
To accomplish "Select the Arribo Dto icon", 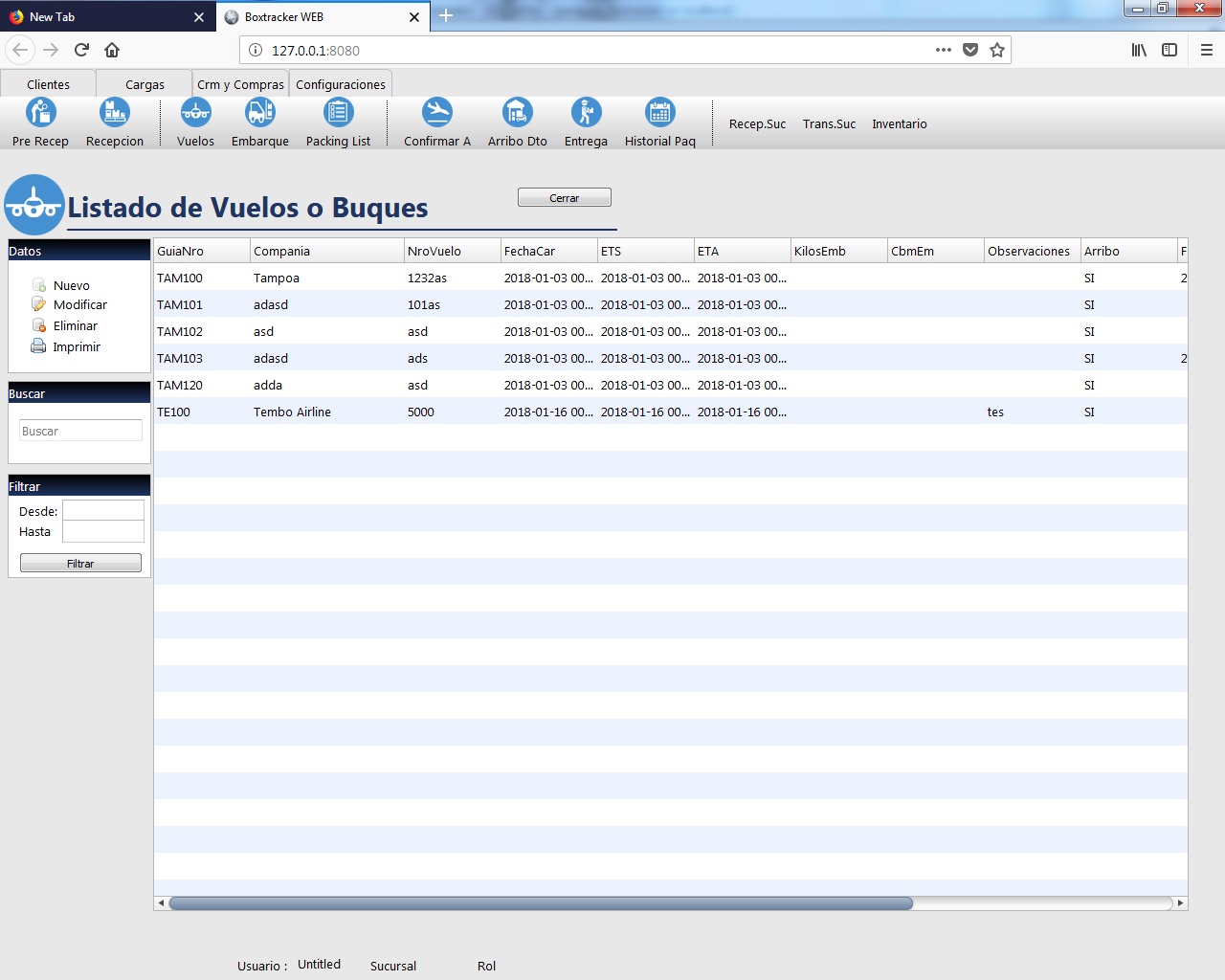I will (x=517, y=113).
